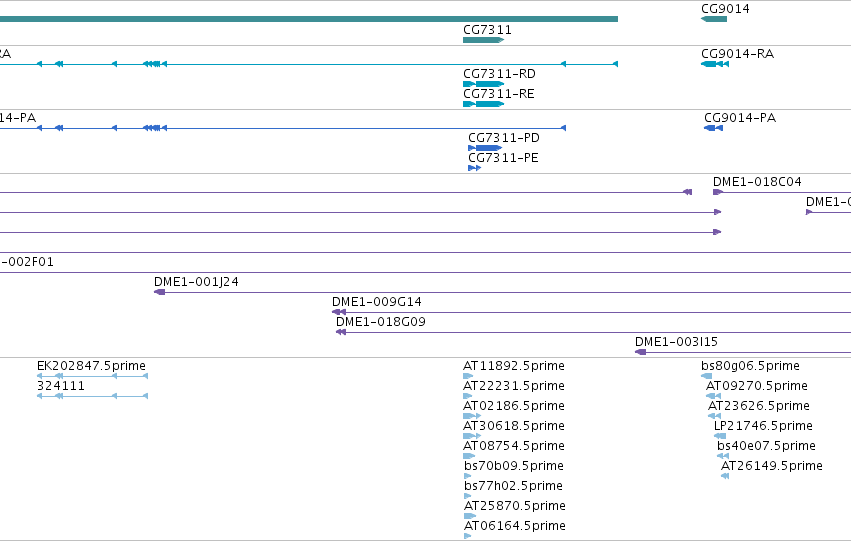Click the 324111 feature label
This screenshot has width=851, height=541.
pyautogui.click(x=61, y=386)
